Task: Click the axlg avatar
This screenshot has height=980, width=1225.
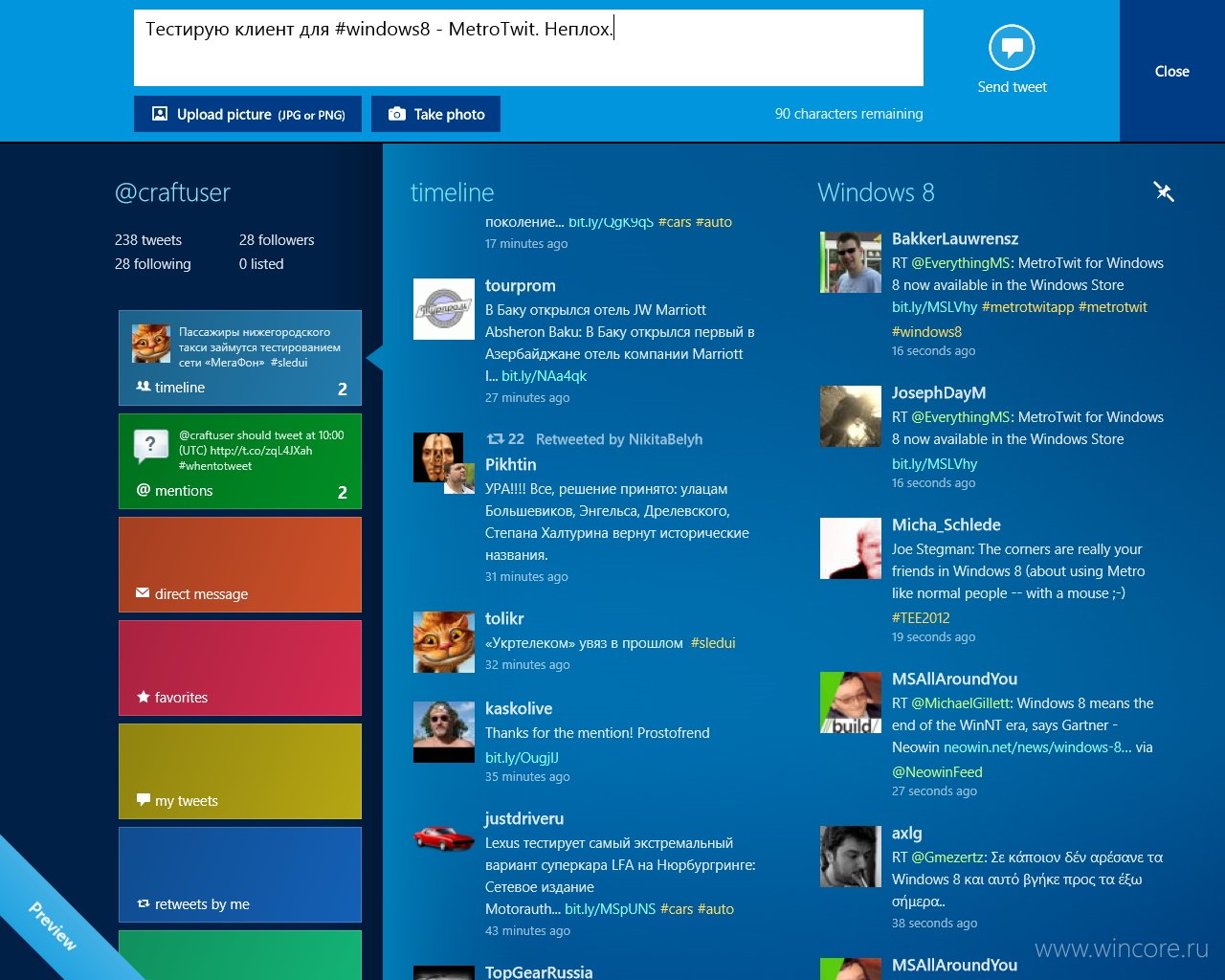Action: click(x=851, y=857)
